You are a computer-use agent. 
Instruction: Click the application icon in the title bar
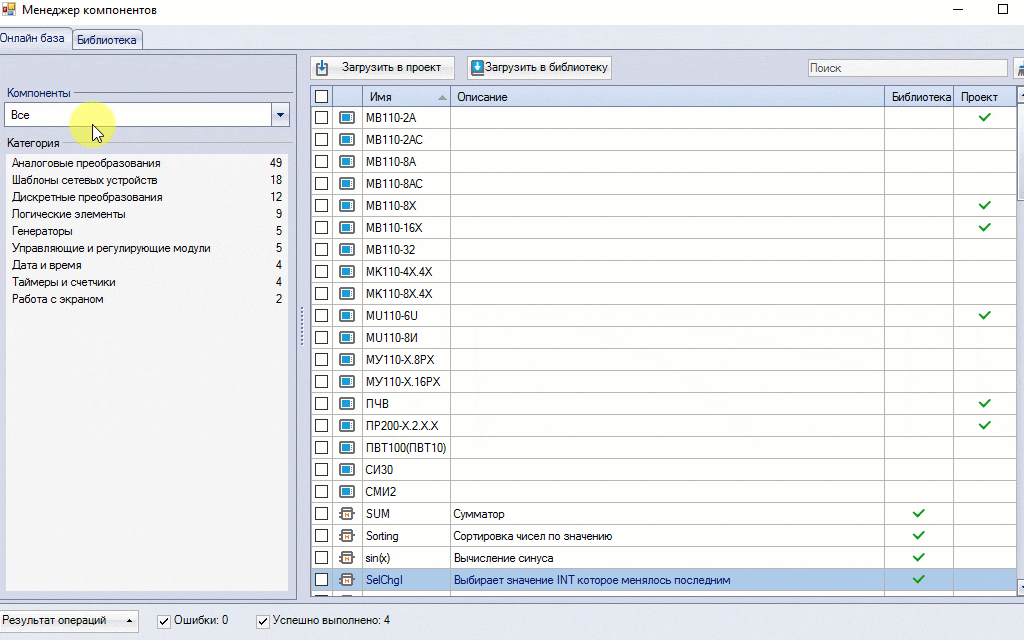(9, 10)
